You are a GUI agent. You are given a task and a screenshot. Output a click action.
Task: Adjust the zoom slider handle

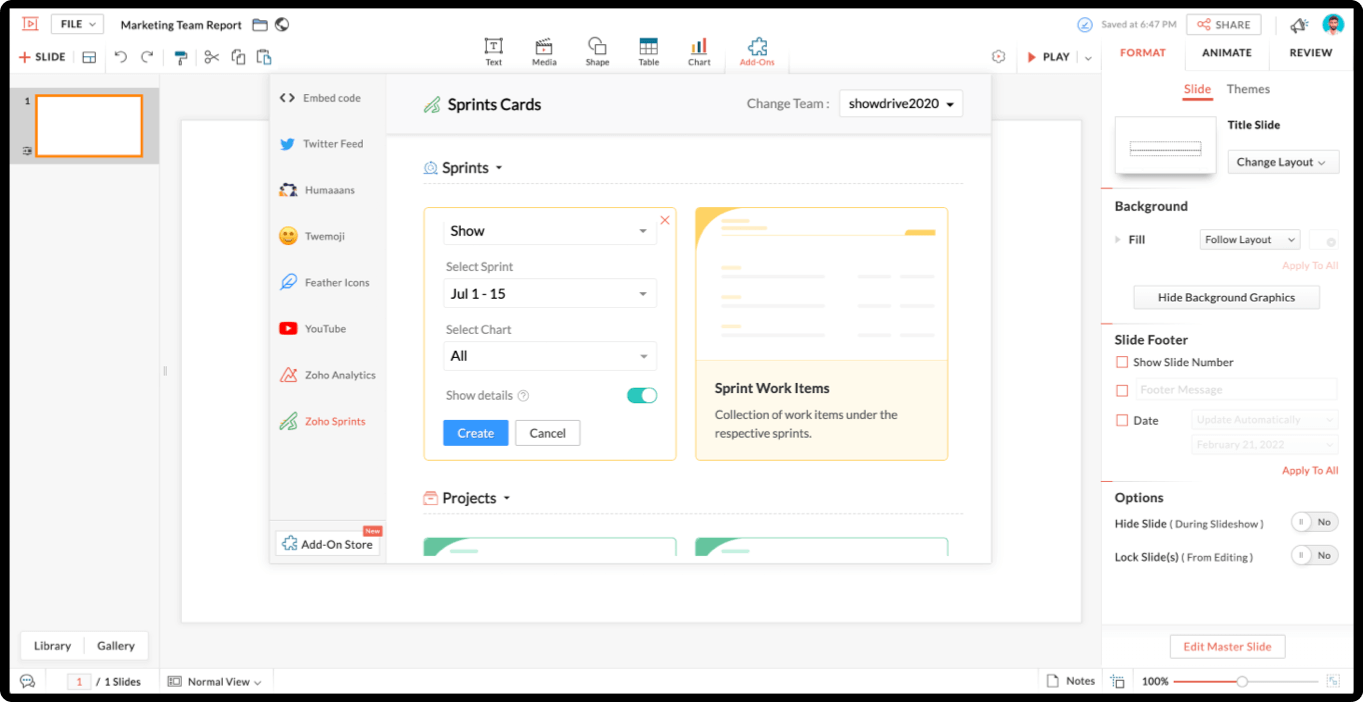[x=1241, y=681]
